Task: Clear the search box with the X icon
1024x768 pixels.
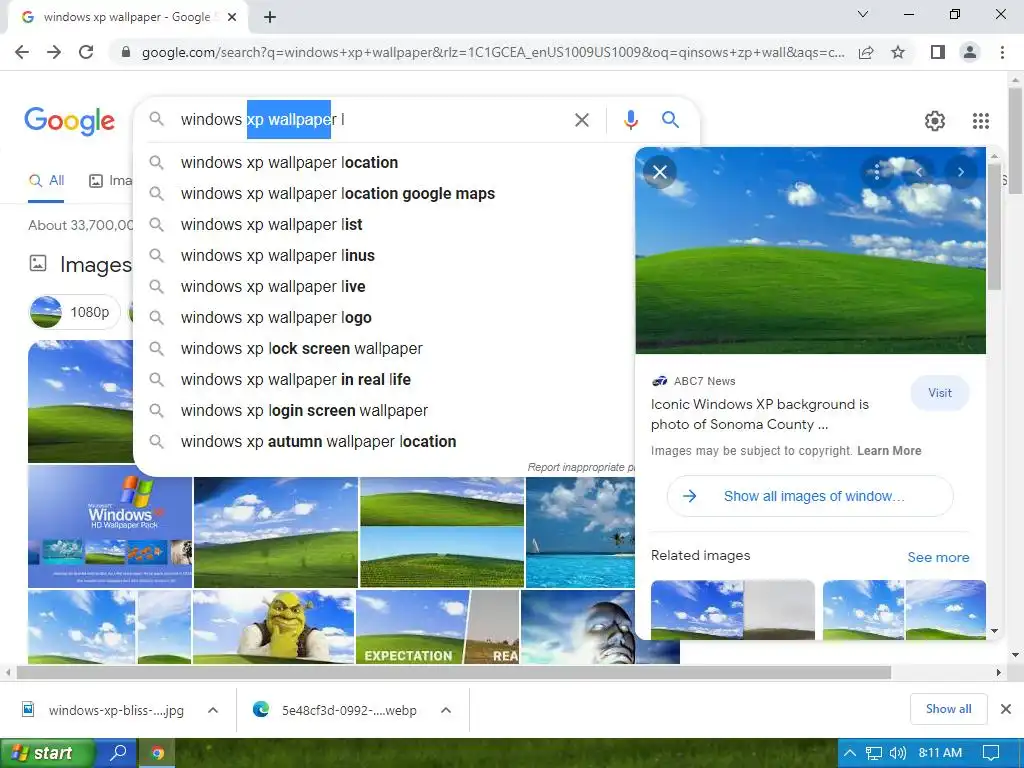Action: 581,120
